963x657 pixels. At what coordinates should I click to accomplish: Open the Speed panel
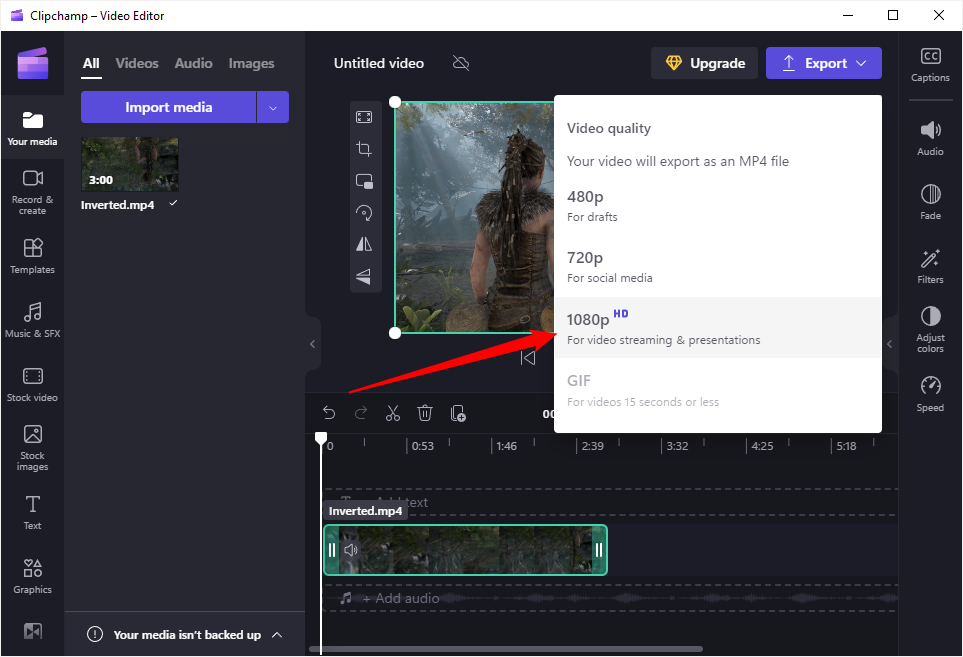coord(930,394)
